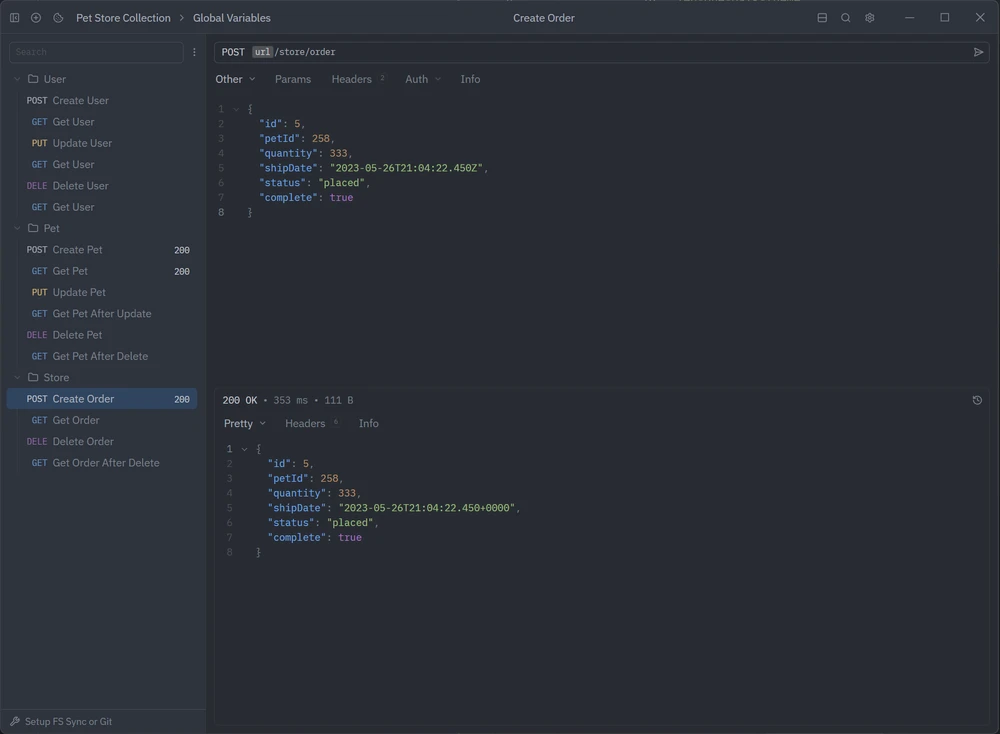Click the appearance toggle icon in the title bar
1000x734 pixels.
[x=58, y=18]
